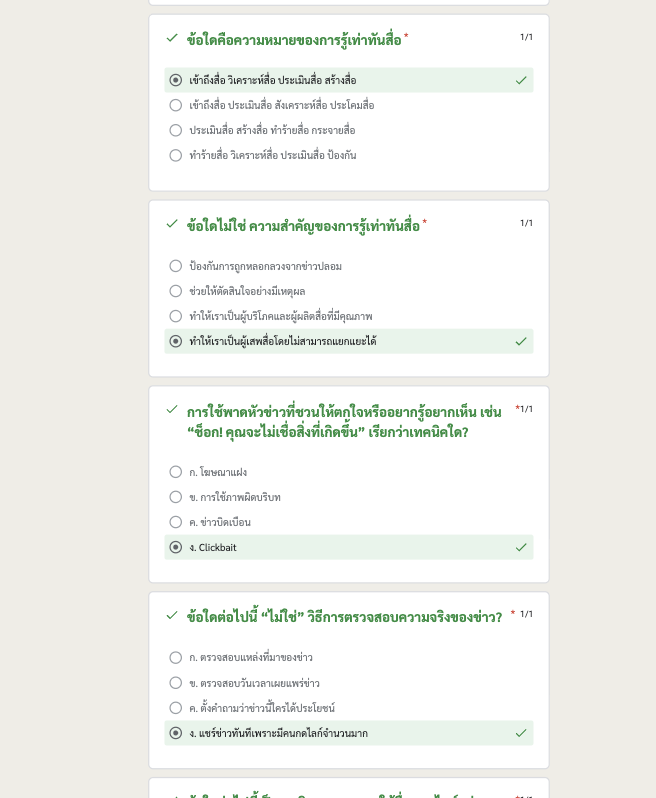
Task: Pick the radio option "ช่วยให้ตัดสินใจอย่างมีเหตุผล"
Action: 176,291
